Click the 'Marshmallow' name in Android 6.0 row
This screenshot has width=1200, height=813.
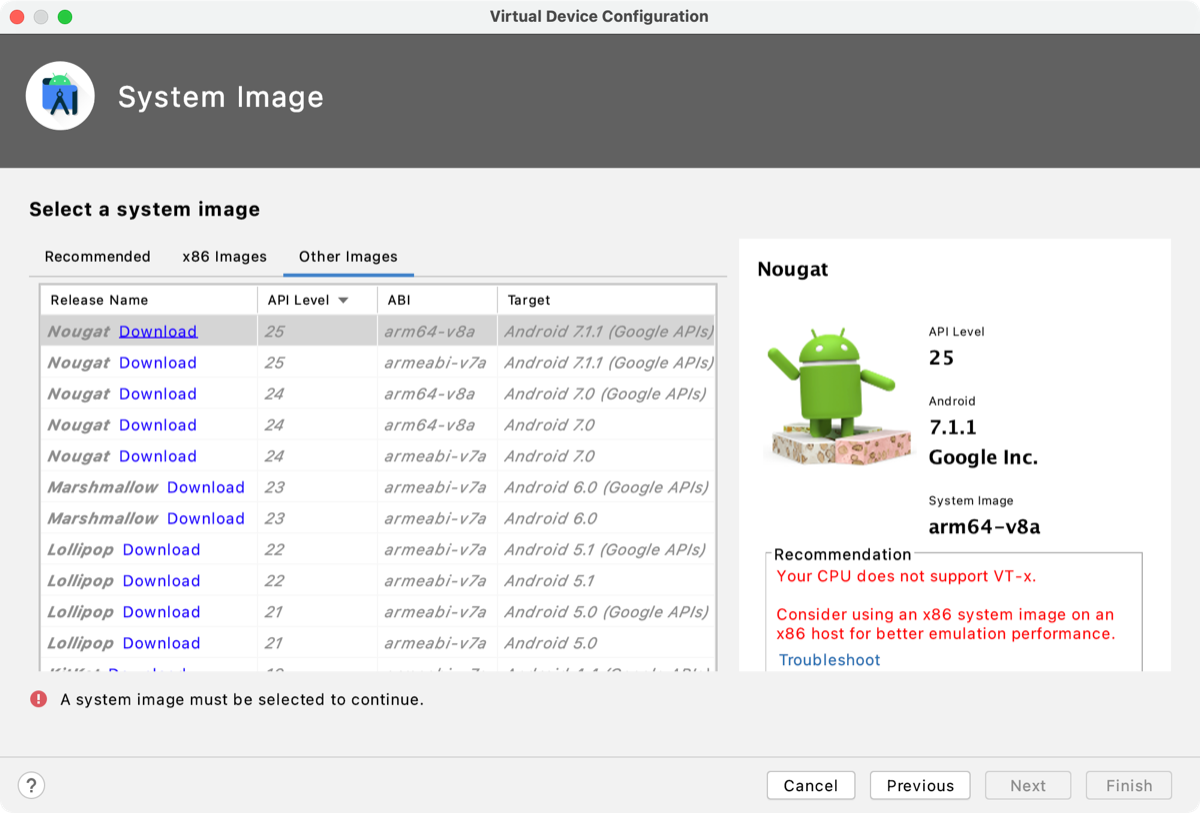click(102, 518)
